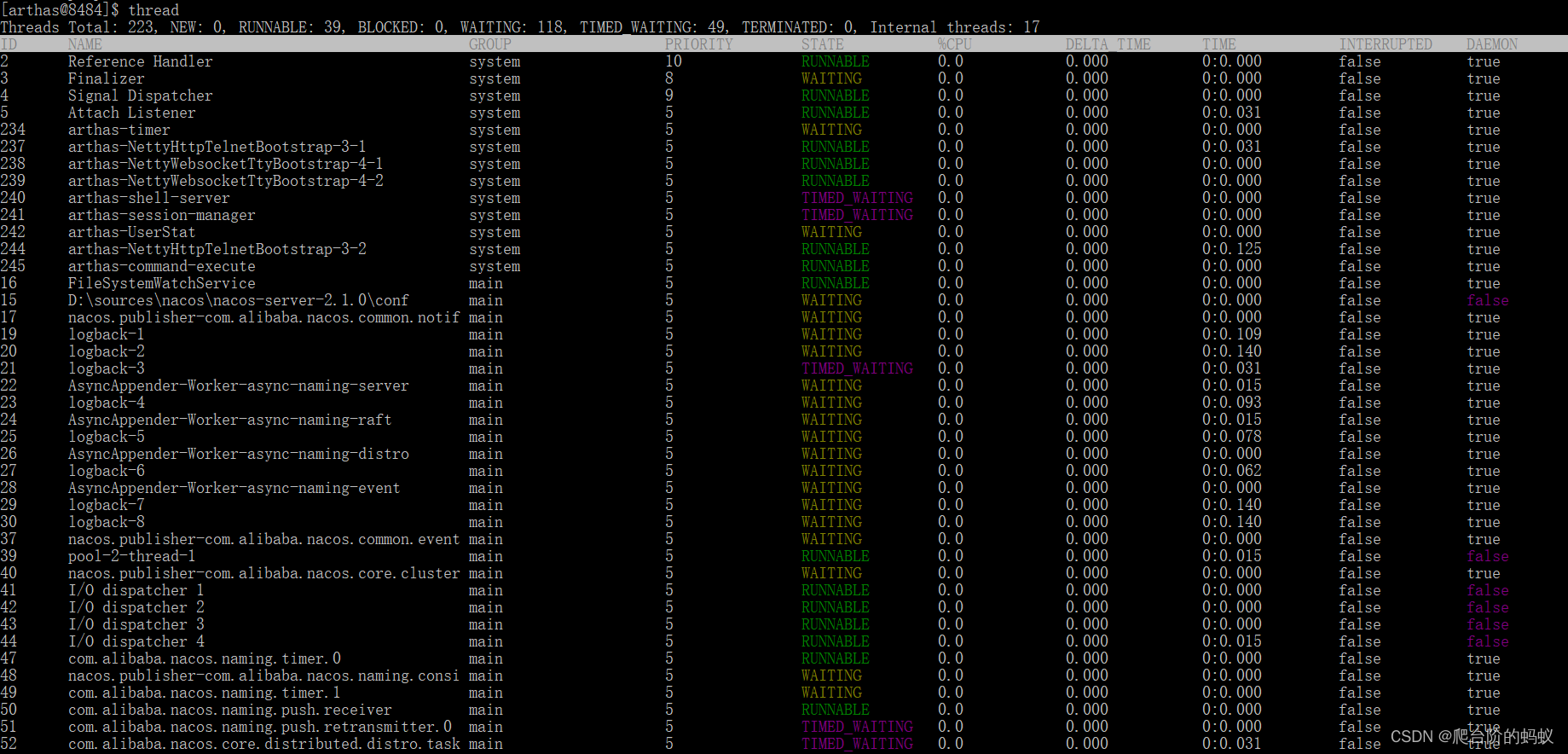Select the 'Attach Listener' thread name
This screenshot has height=754, width=1568.
[x=132, y=113]
